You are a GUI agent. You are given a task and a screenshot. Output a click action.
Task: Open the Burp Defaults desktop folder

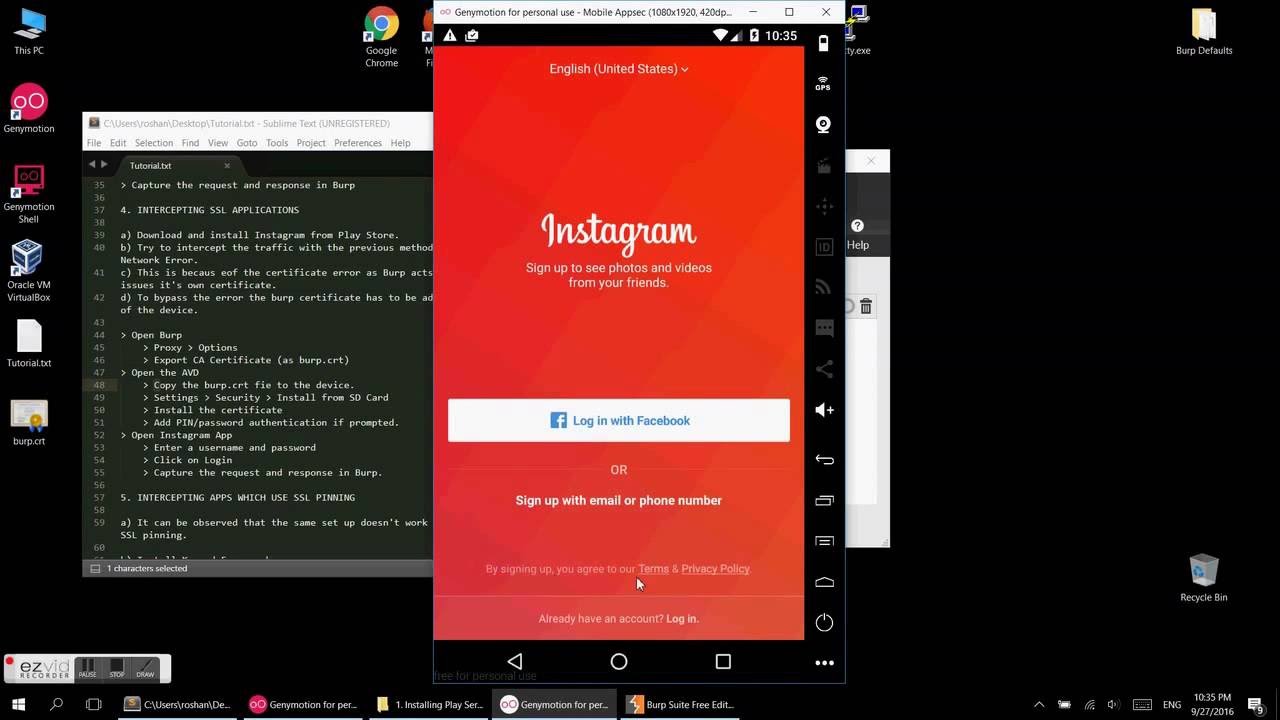pos(1204,31)
